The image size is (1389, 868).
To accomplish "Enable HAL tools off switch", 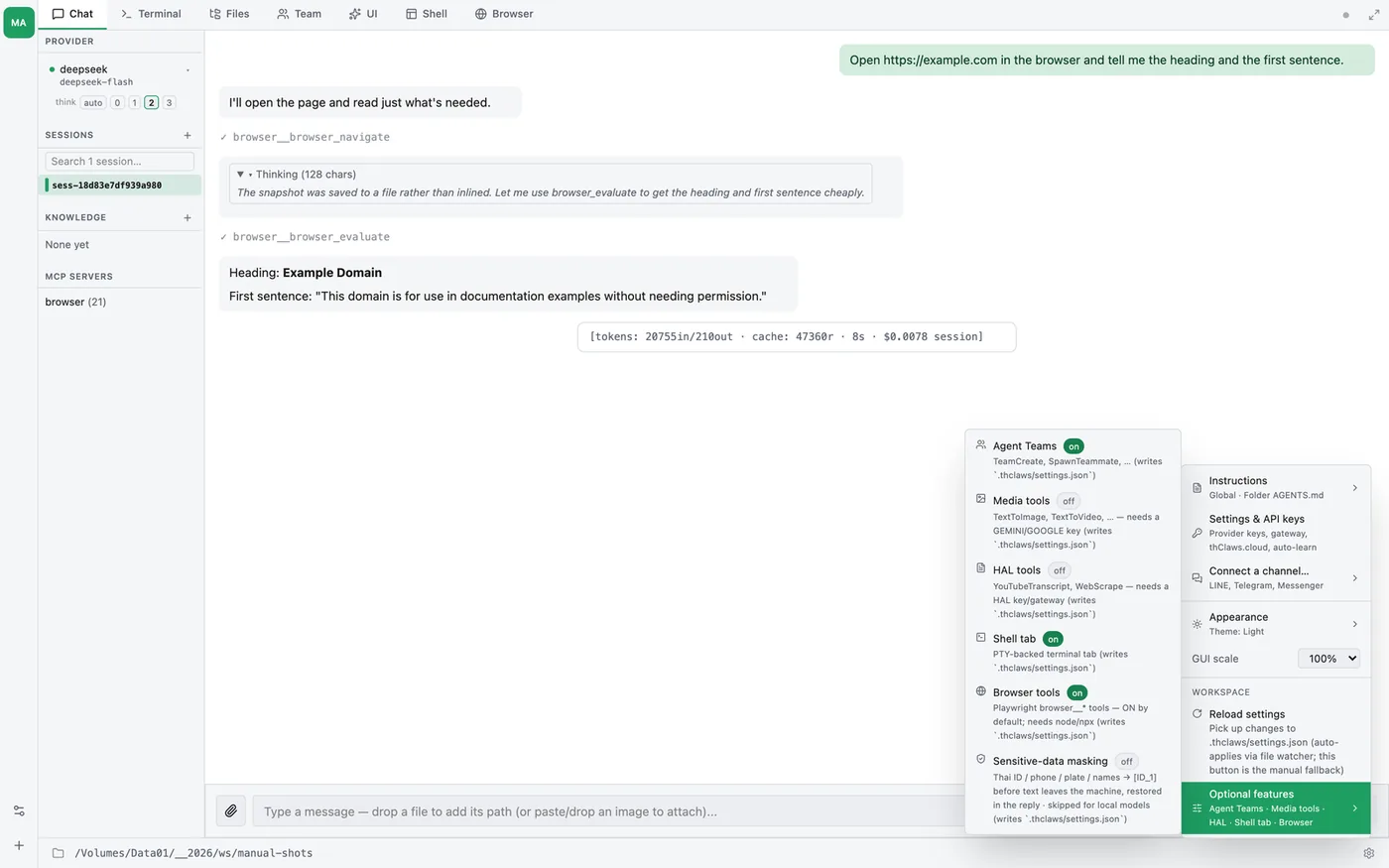I will 1060,570.
